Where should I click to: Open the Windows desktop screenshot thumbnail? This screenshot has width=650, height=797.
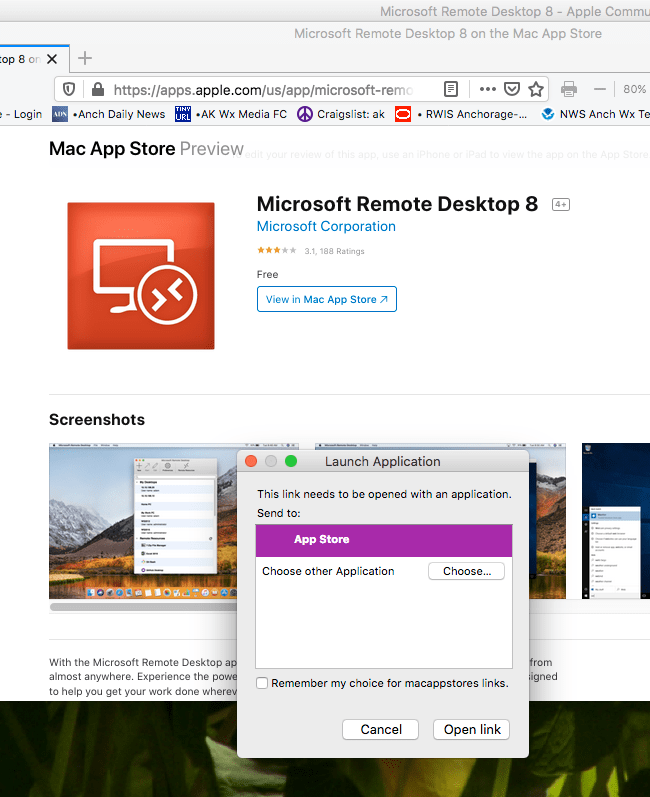(x=616, y=521)
